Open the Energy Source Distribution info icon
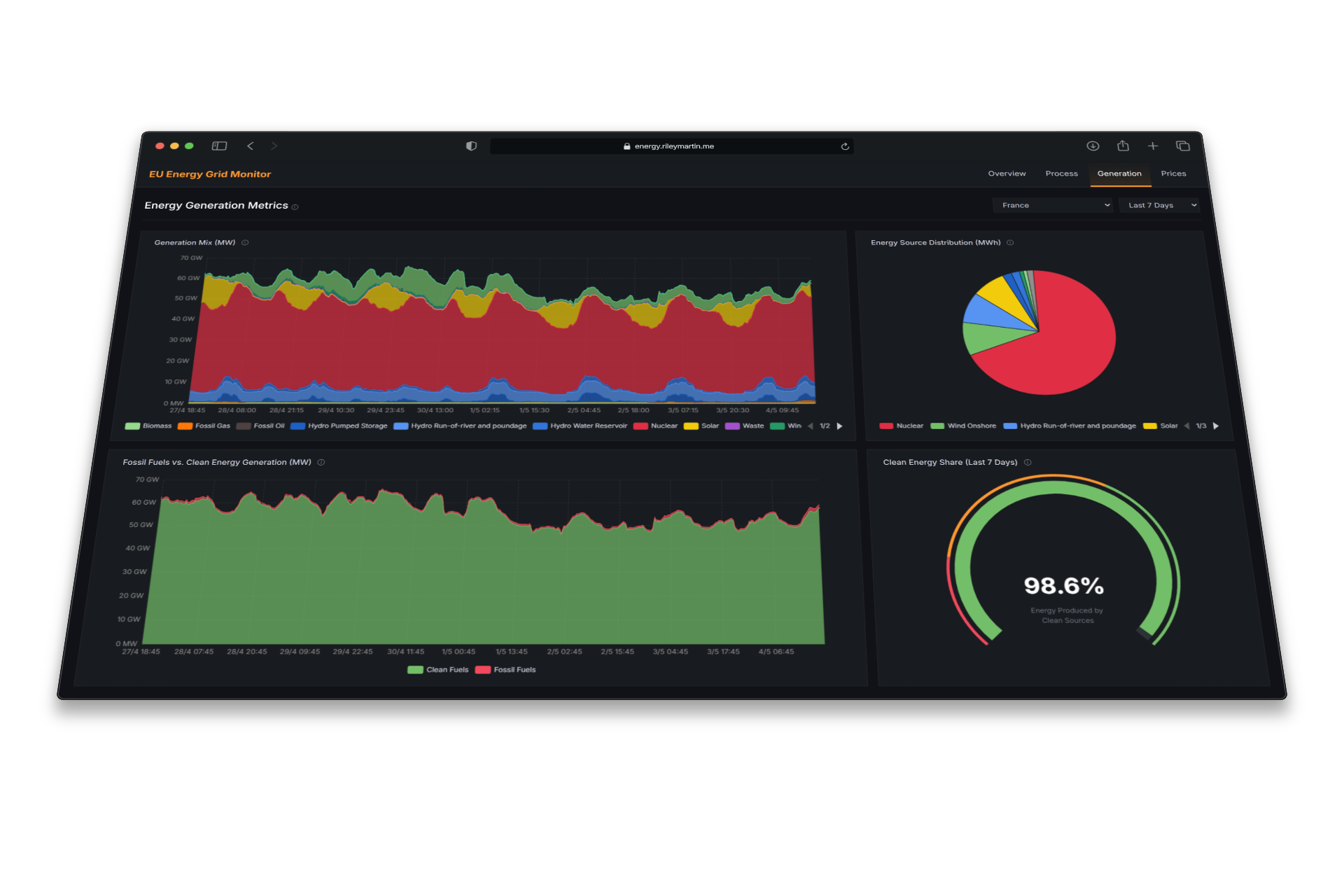The width and height of the screenshot is (1344, 896). click(x=1010, y=243)
